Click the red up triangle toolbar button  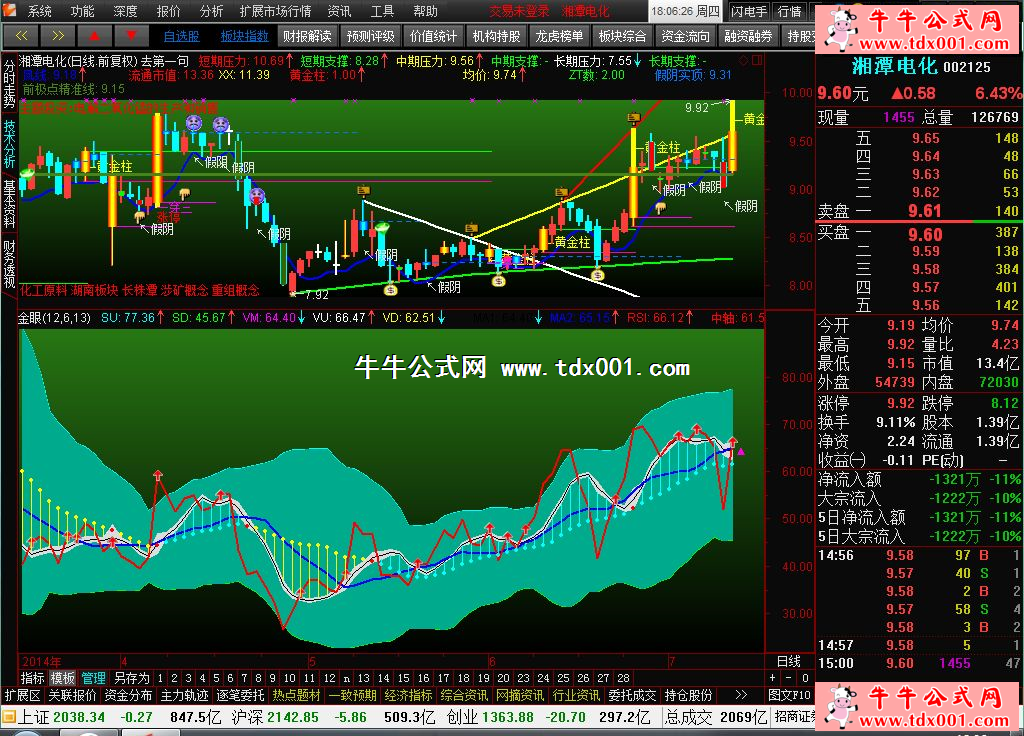click(x=94, y=35)
